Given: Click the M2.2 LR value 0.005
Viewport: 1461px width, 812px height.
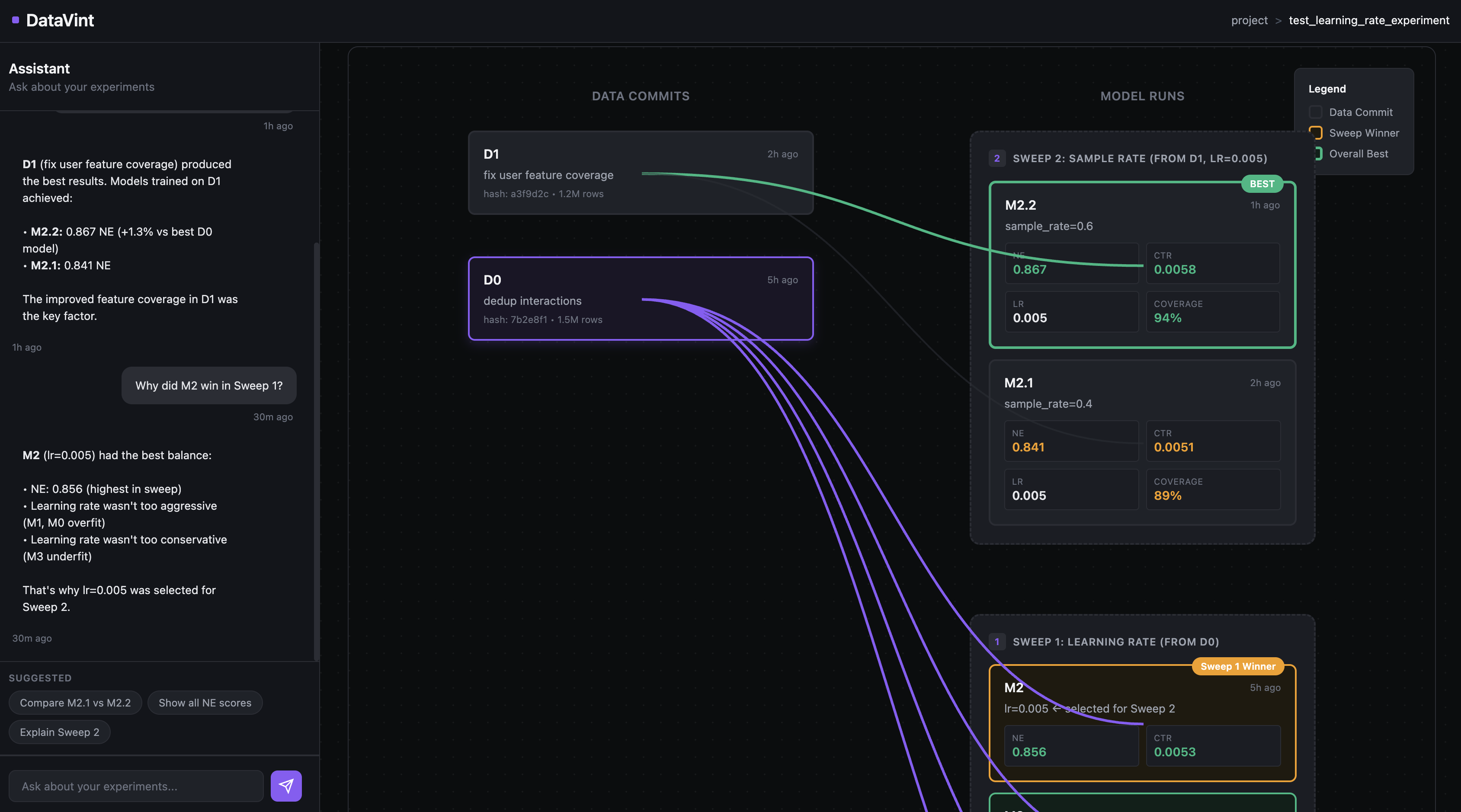Looking at the screenshot, I should point(1030,318).
